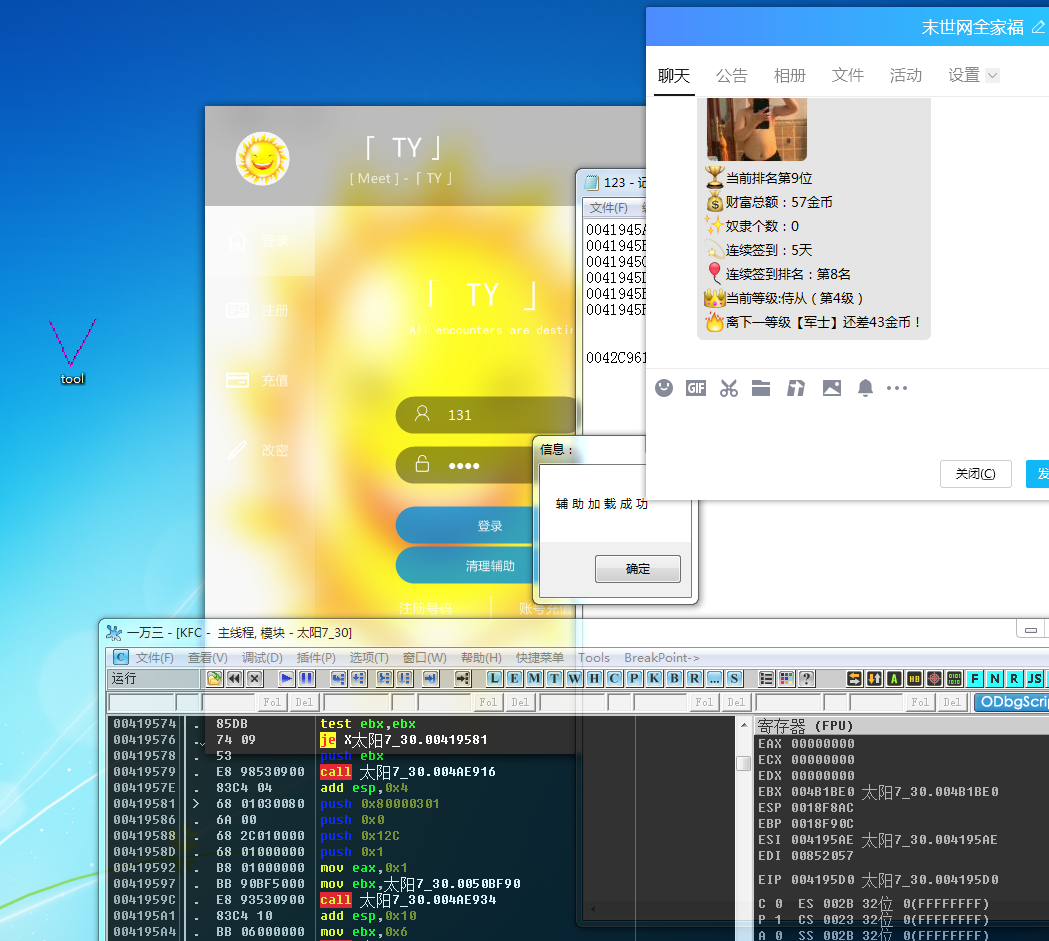Open the S source button
The height and width of the screenshot is (941, 1049).
[735, 679]
